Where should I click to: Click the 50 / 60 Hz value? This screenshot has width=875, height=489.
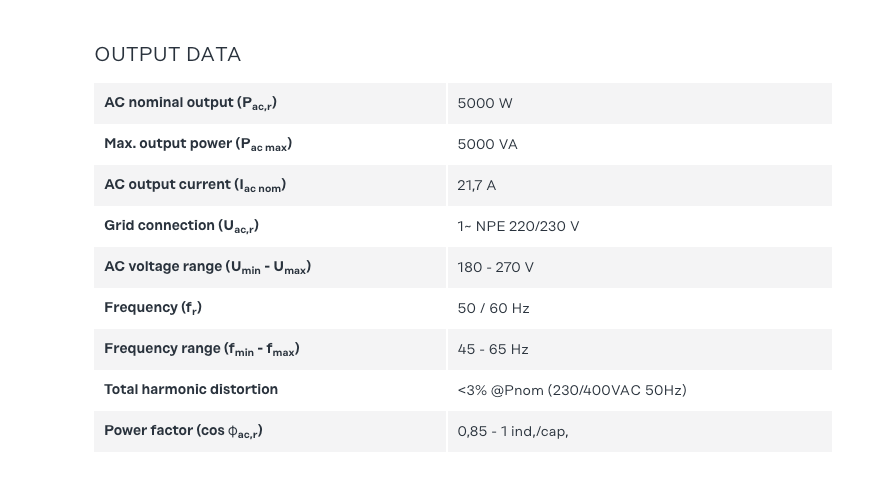tap(493, 308)
